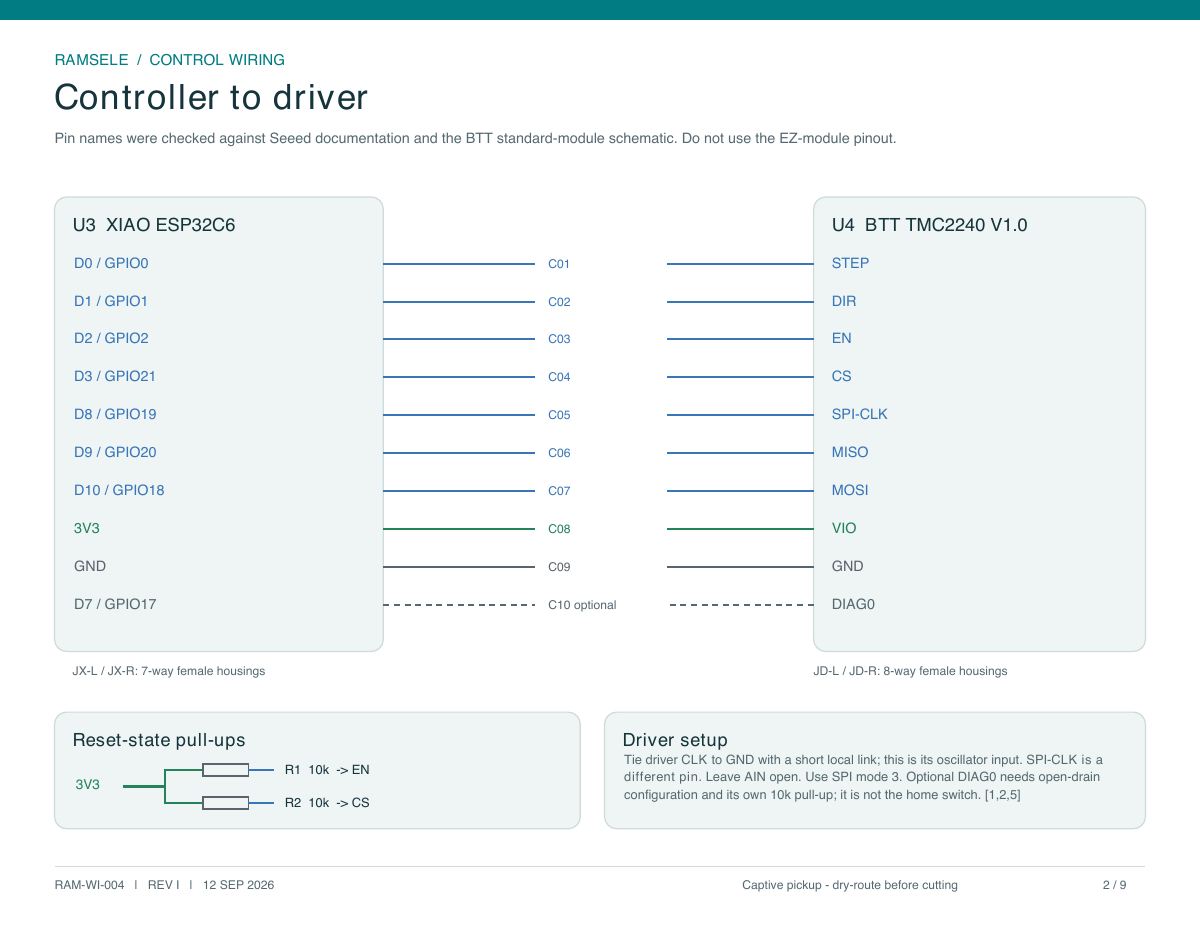Click the STEP pin on the driver
The height and width of the screenshot is (928, 1200).
pyautogui.click(x=850, y=263)
